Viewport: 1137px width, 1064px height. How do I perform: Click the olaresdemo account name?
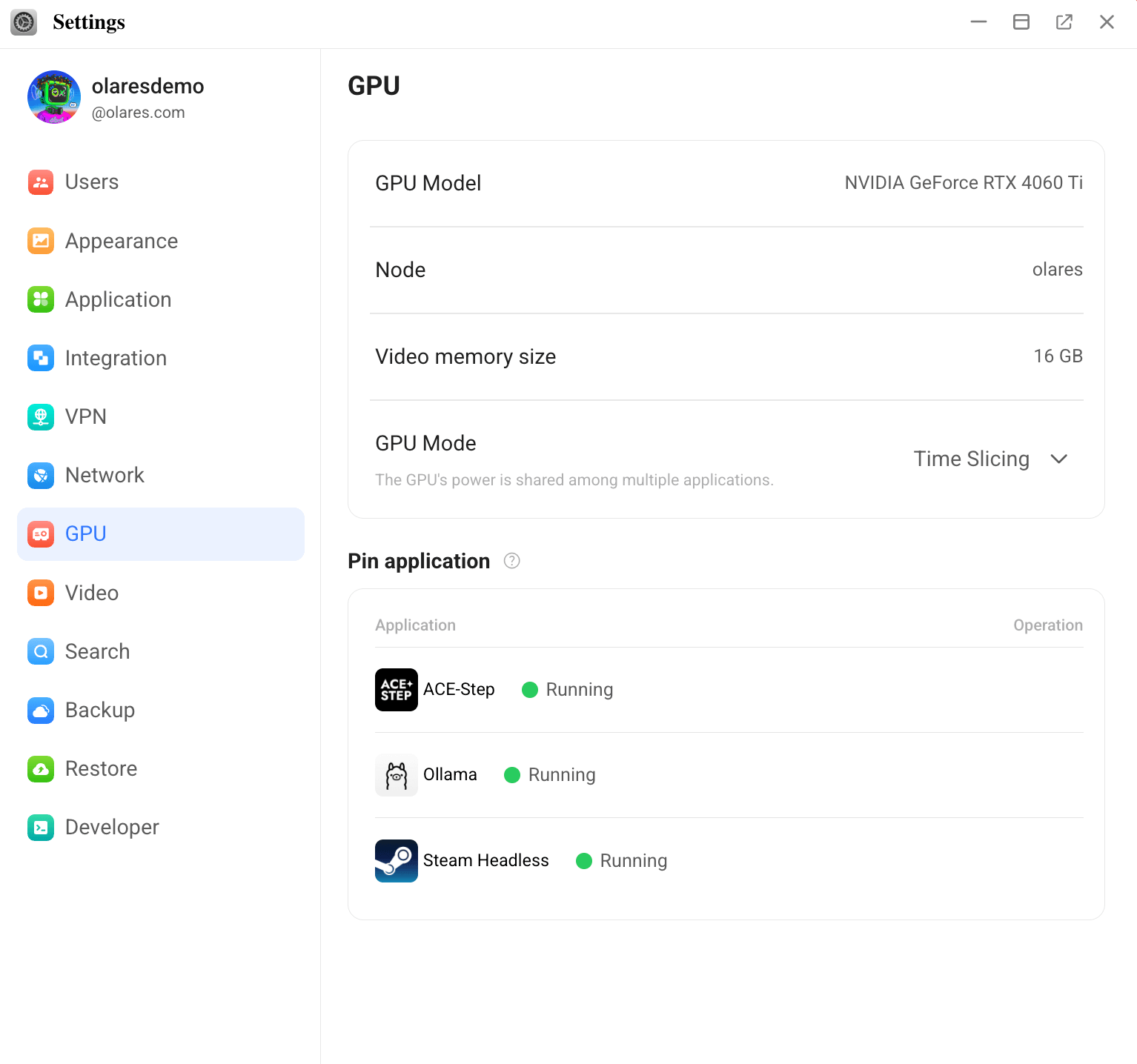coord(147,87)
